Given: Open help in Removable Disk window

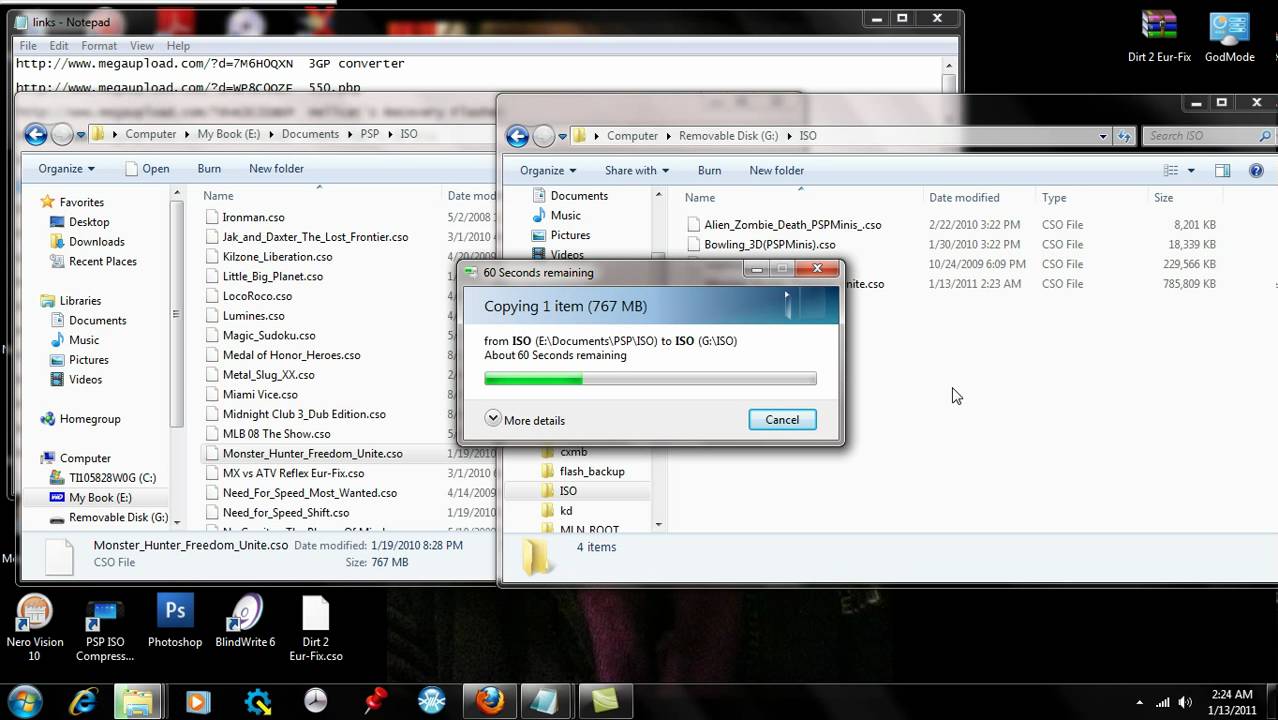Looking at the screenshot, I should [1256, 171].
